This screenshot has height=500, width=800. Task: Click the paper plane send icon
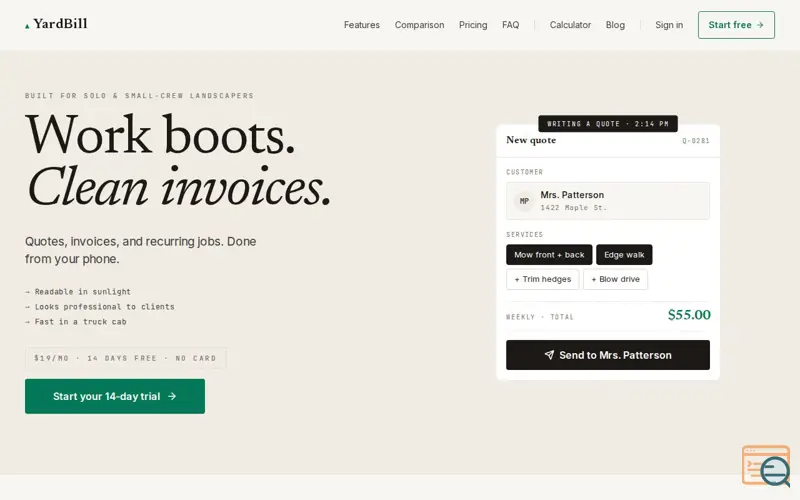[549, 355]
